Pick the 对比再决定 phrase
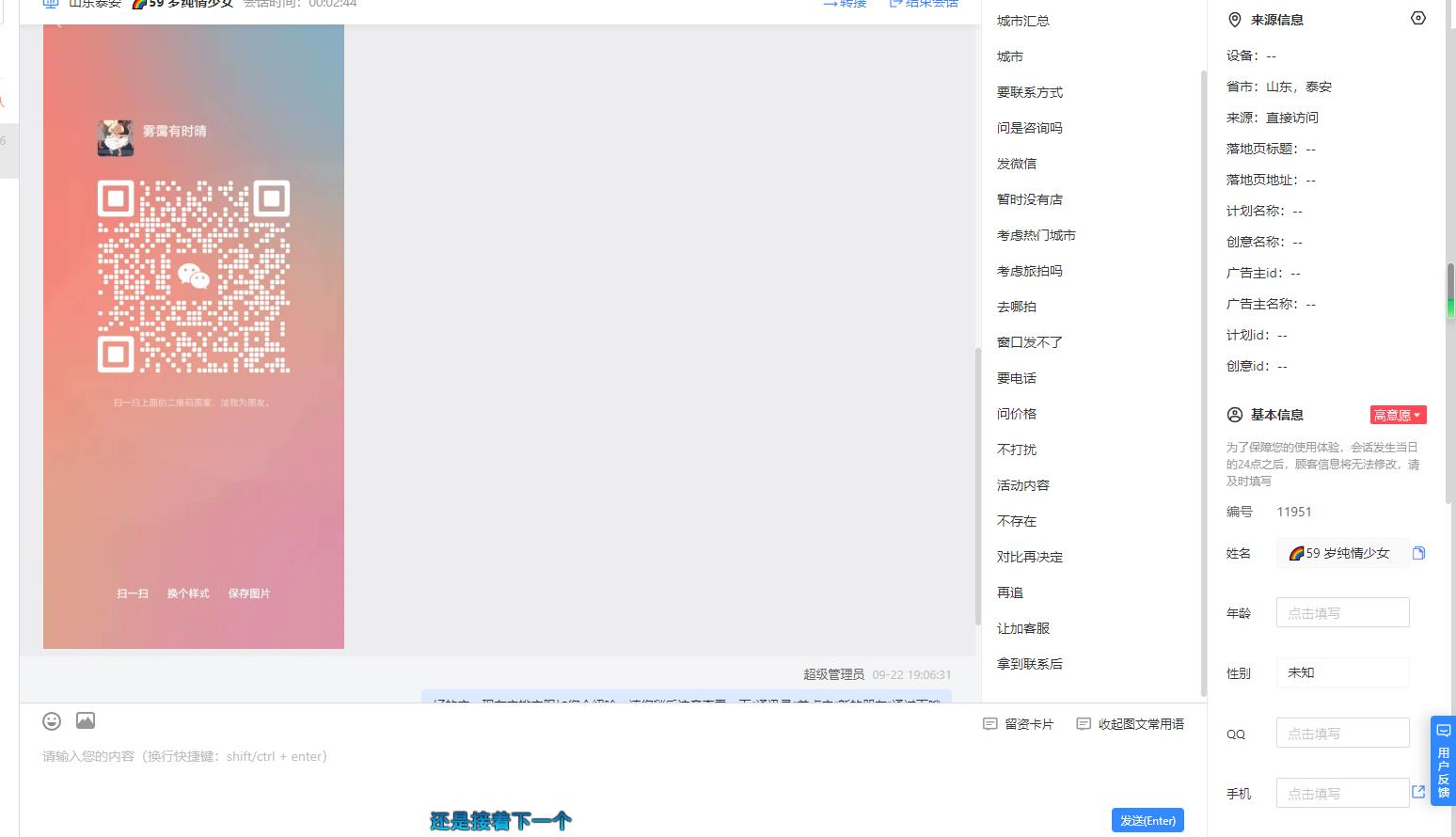Screen dimensions: 1456x837 tap(1030, 557)
